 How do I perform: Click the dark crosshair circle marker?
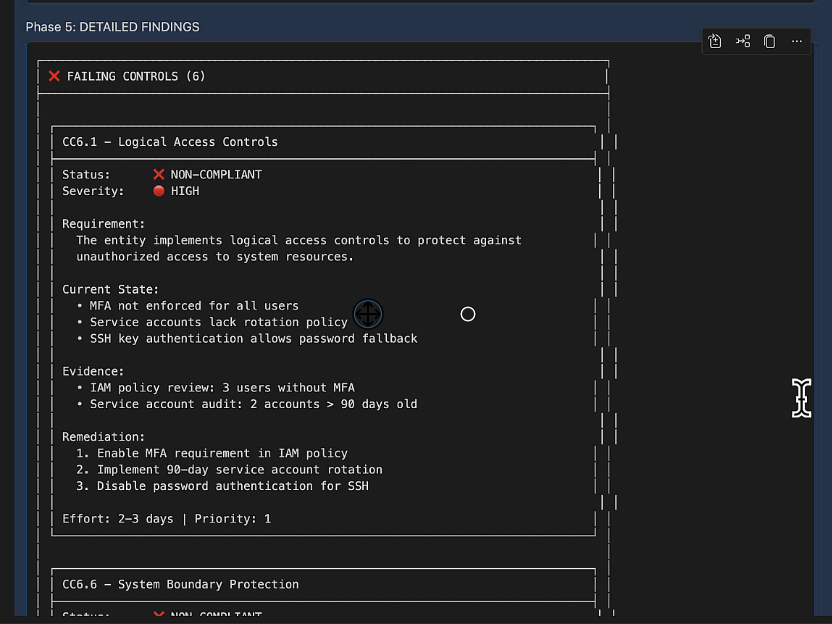tap(368, 314)
